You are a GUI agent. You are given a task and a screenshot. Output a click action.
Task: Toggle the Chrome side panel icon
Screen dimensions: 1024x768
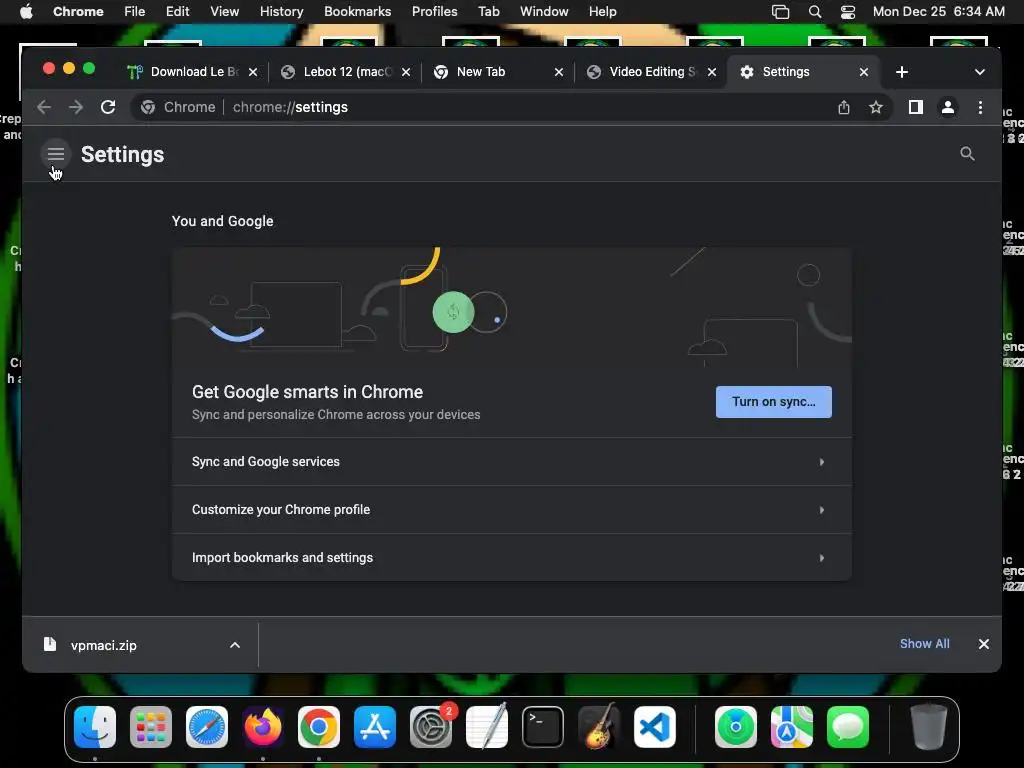click(916, 107)
